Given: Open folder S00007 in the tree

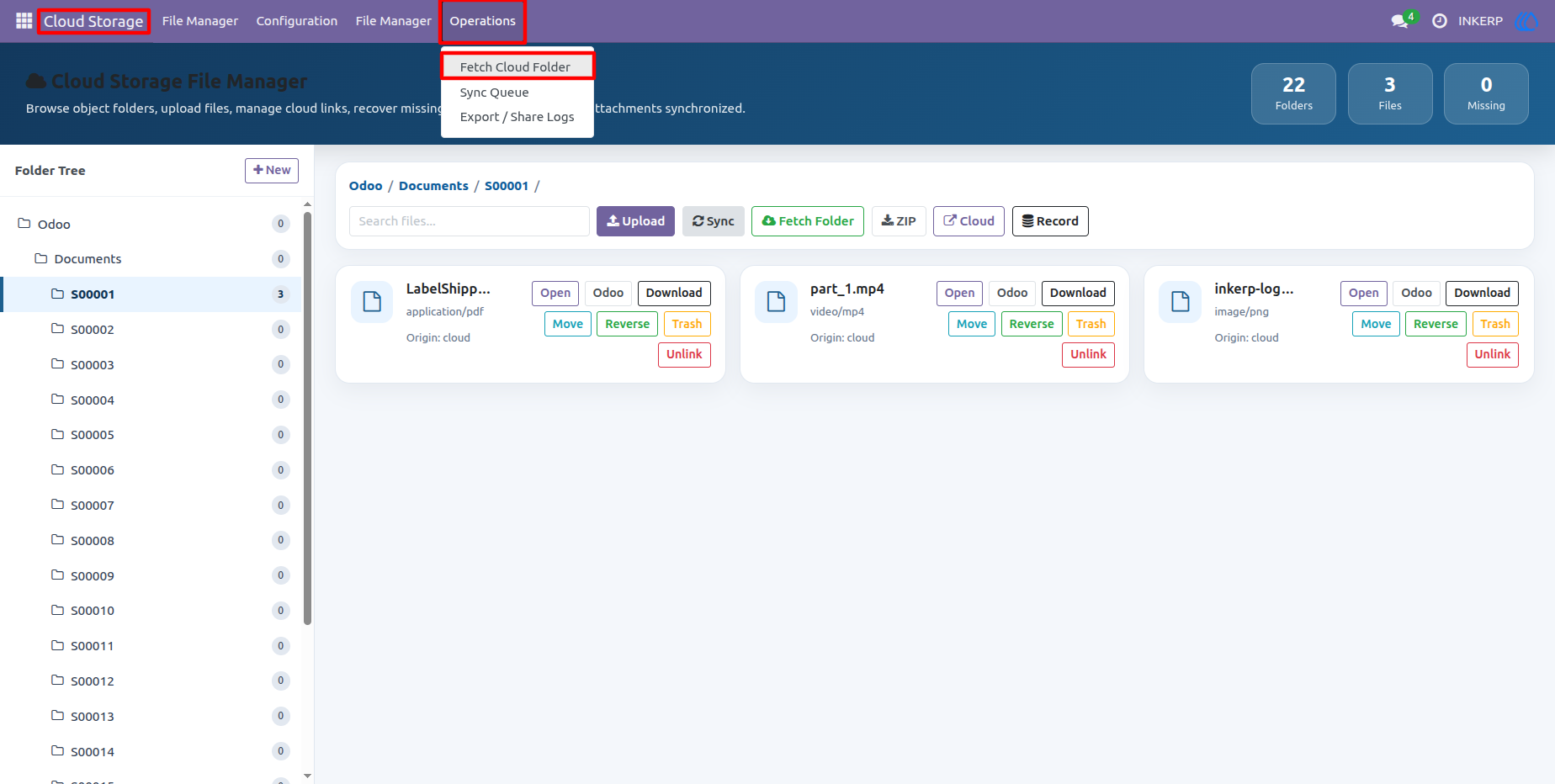Looking at the screenshot, I should pyautogui.click(x=151, y=506).
